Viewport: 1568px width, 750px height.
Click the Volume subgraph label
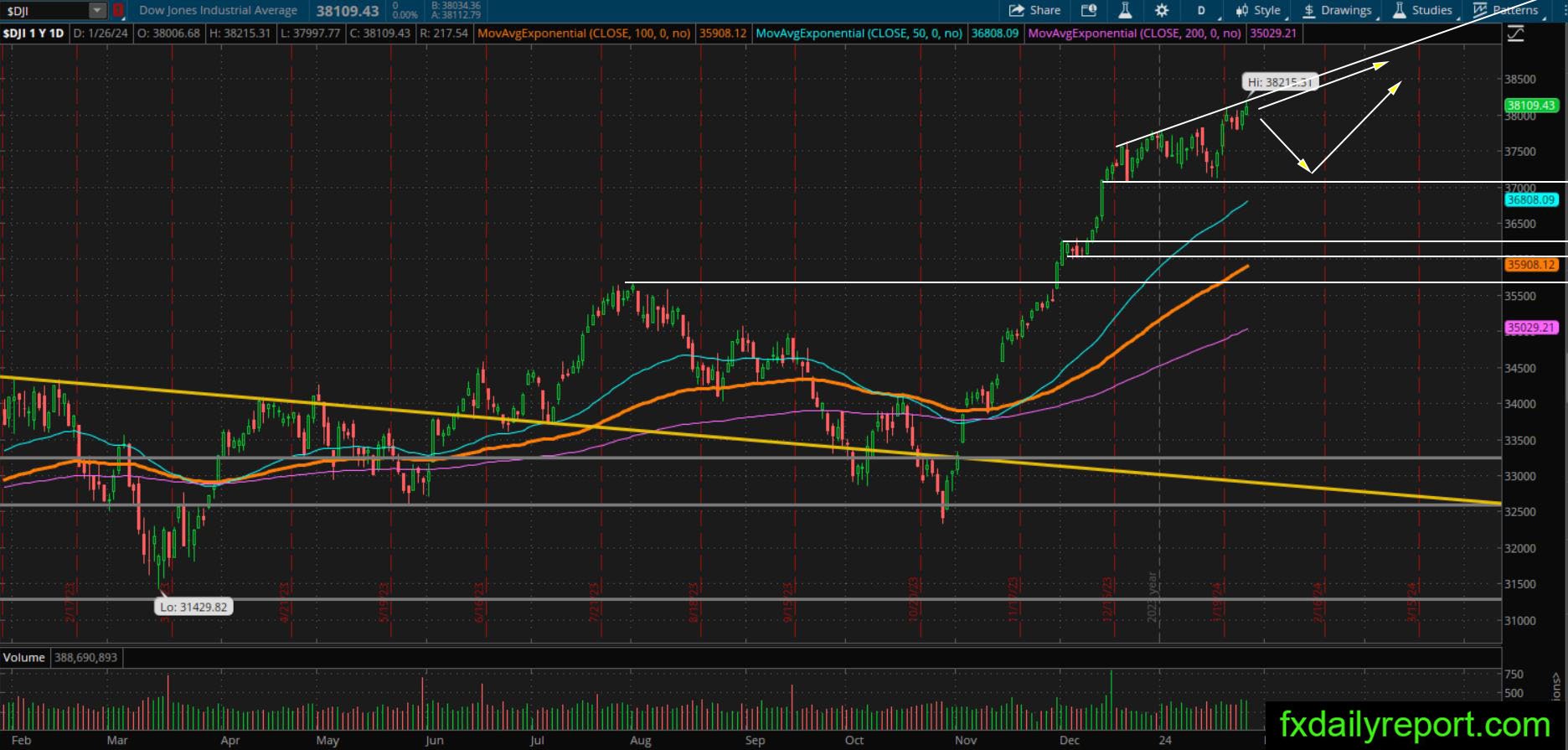(24, 657)
